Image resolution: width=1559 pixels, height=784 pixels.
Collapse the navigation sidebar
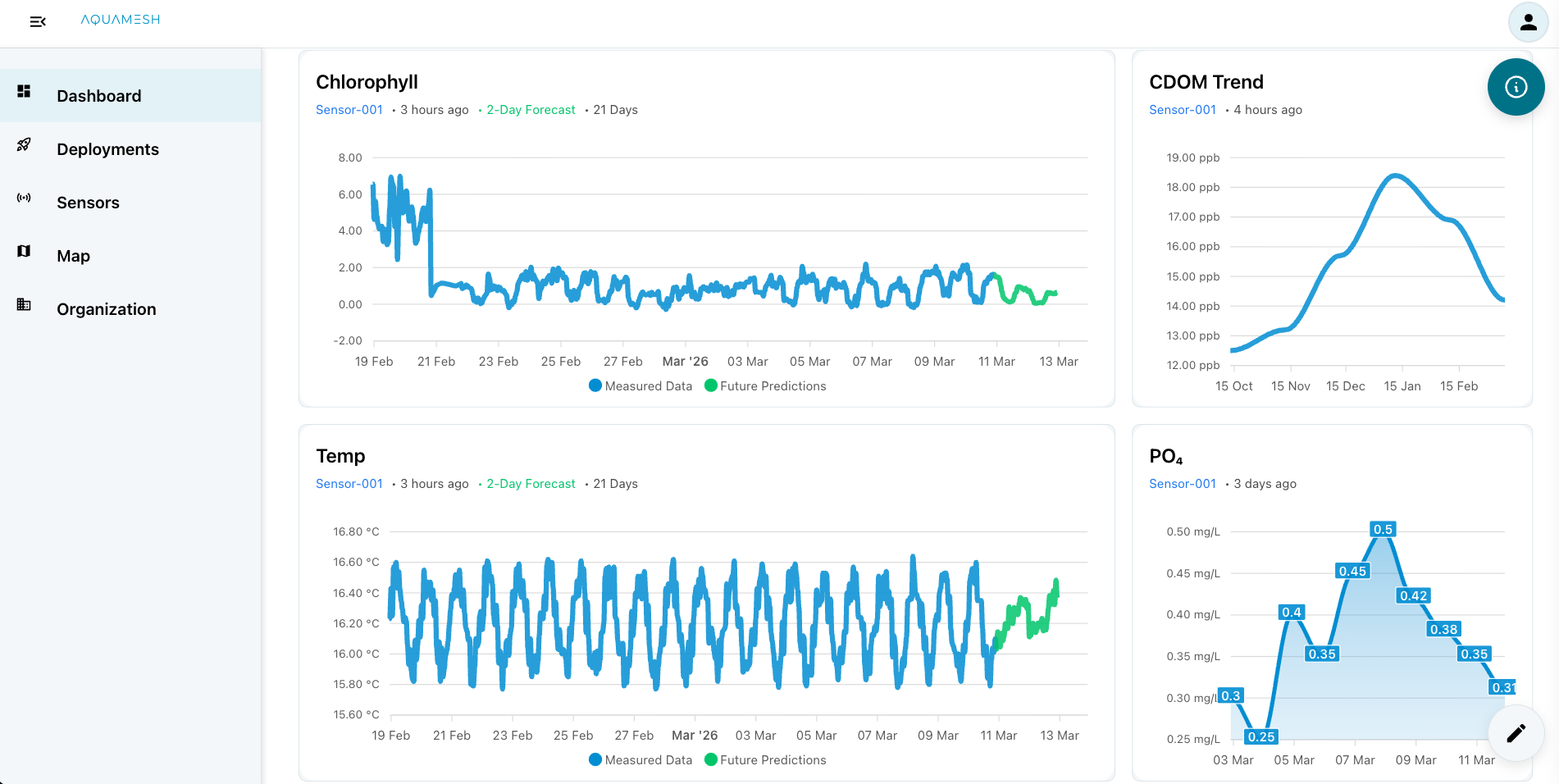38,22
